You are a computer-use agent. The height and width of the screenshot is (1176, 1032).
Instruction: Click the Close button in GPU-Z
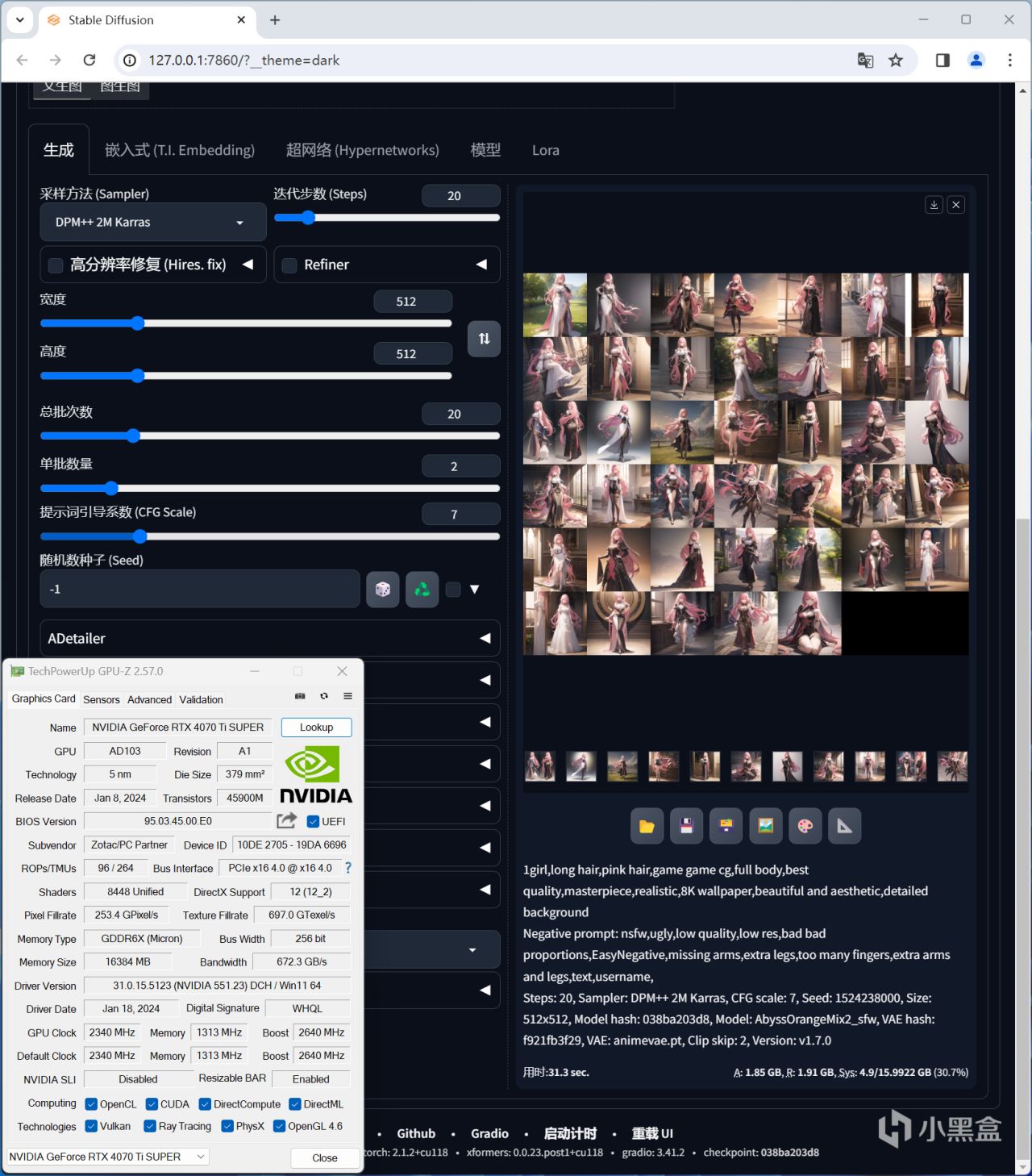click(x=325, y=1157)
